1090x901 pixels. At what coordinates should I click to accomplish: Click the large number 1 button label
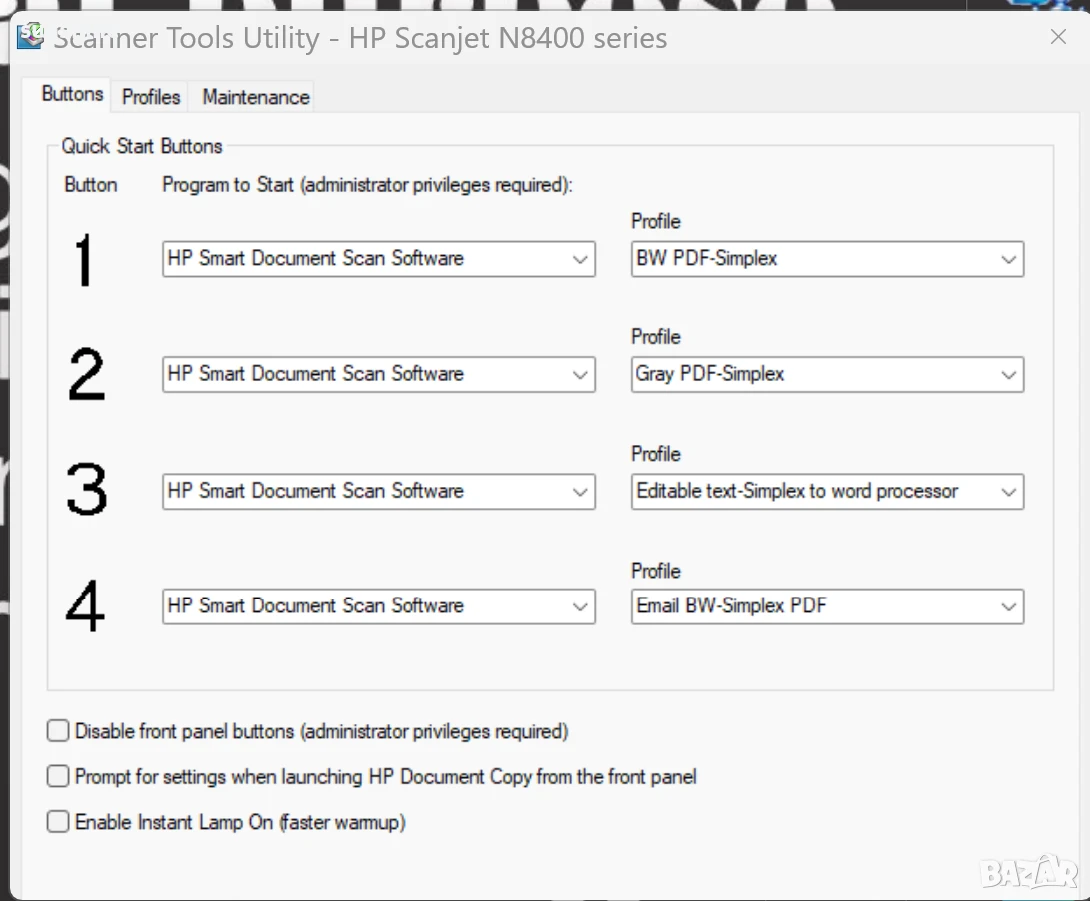coord(83,260)
